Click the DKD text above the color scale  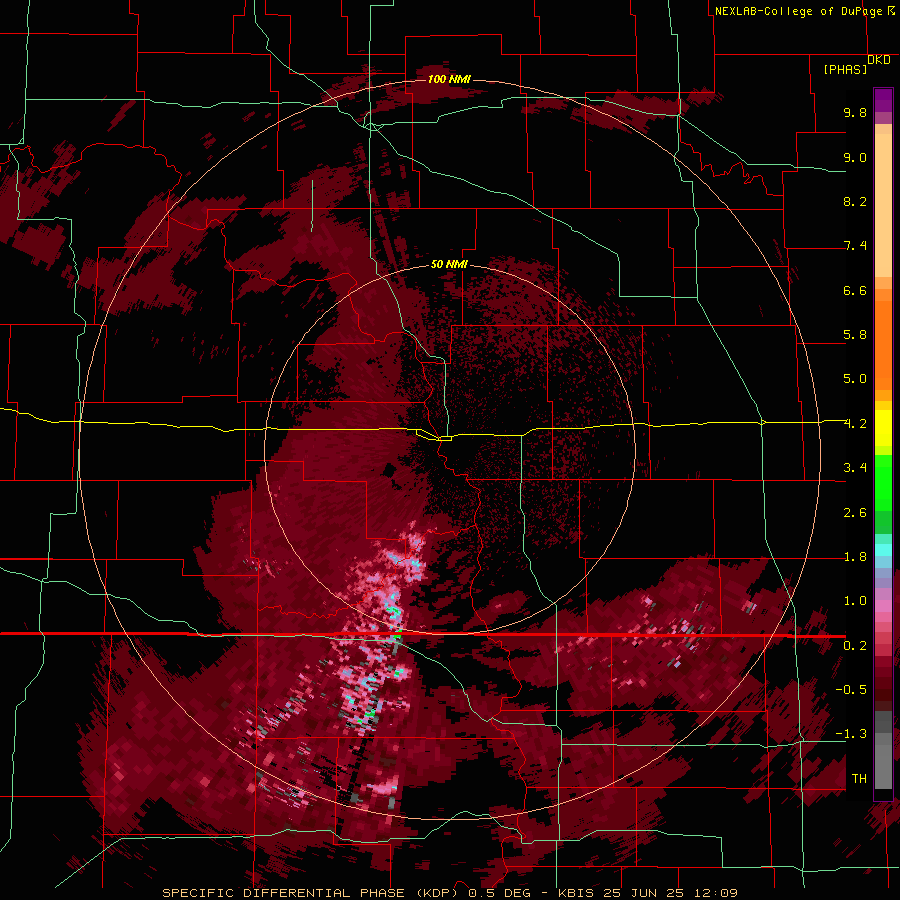coord(879,60)
